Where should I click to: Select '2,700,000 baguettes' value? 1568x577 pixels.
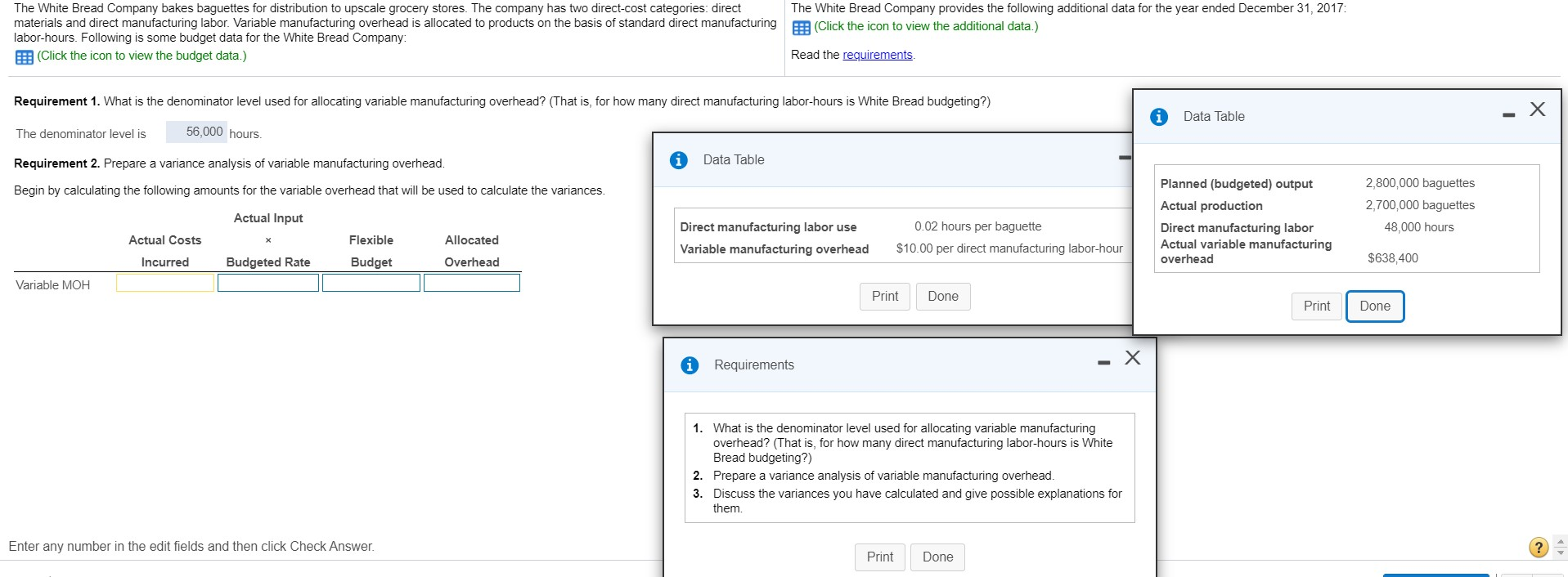point(1420,205)
